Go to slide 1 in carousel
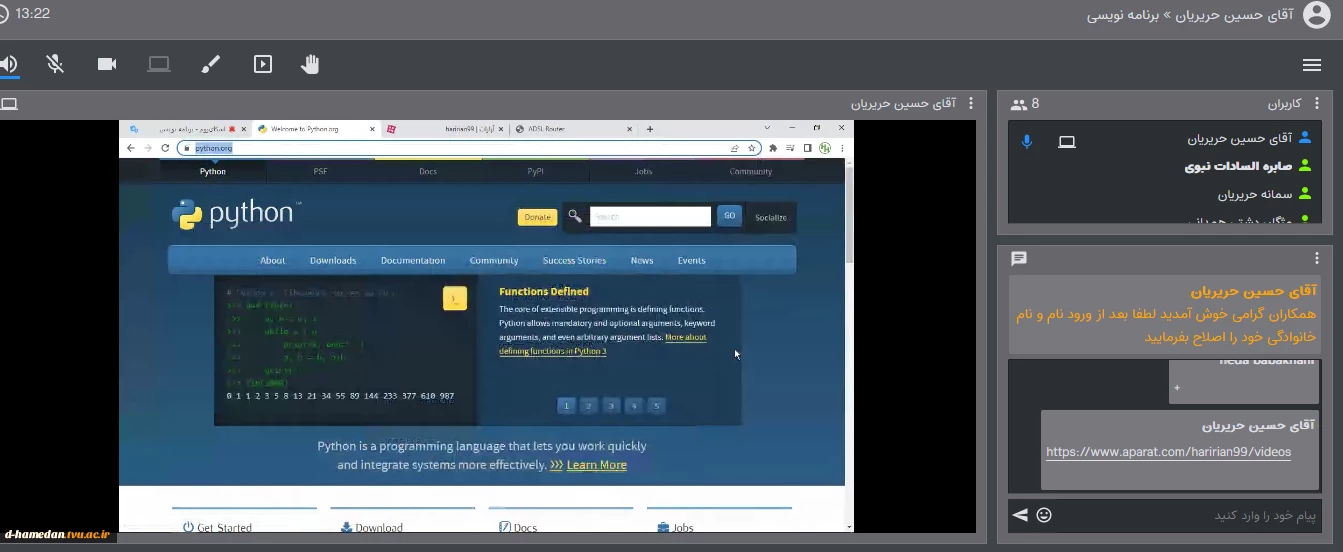 coord(566,405)
